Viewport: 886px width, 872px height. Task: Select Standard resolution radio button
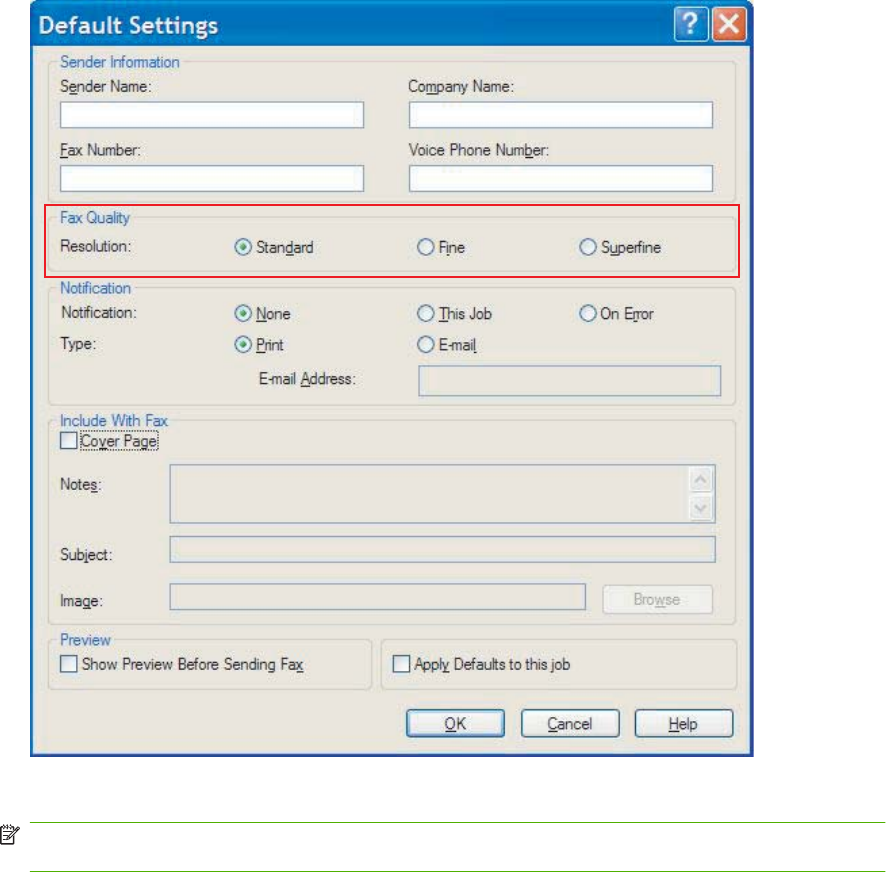coord(243,248)
